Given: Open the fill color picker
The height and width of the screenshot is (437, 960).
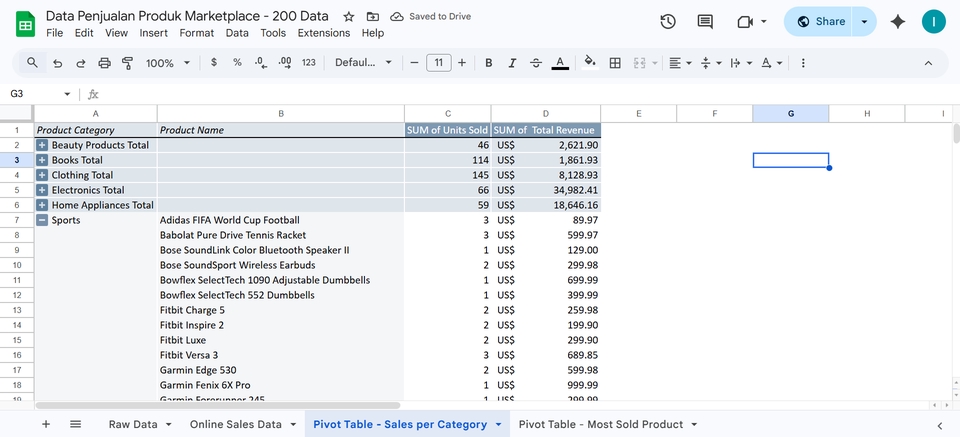Looking at the screenshot, I should coord(590,62).
